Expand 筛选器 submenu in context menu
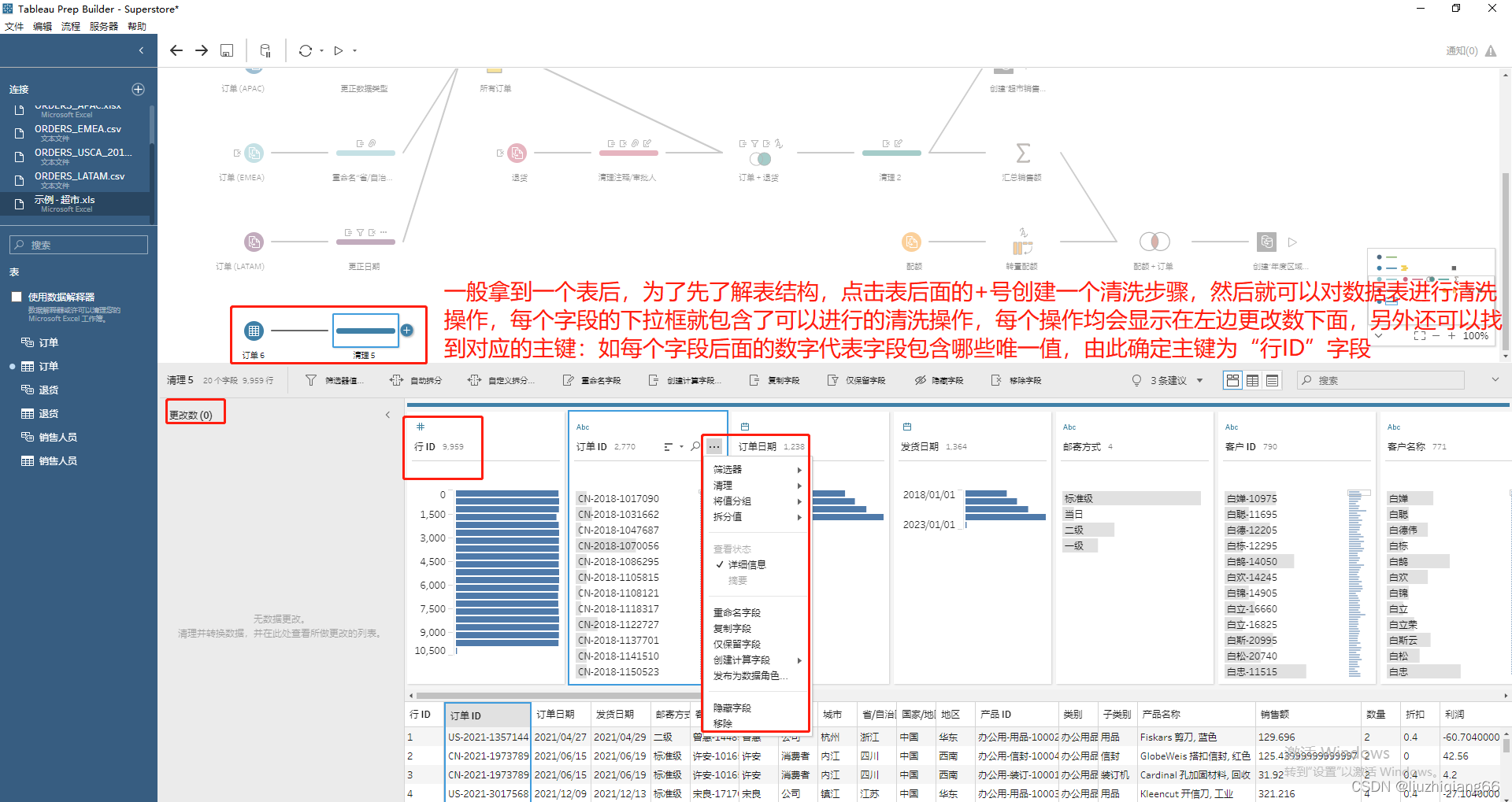This screenshot has width=1512, height=802. tap(757, 469)
